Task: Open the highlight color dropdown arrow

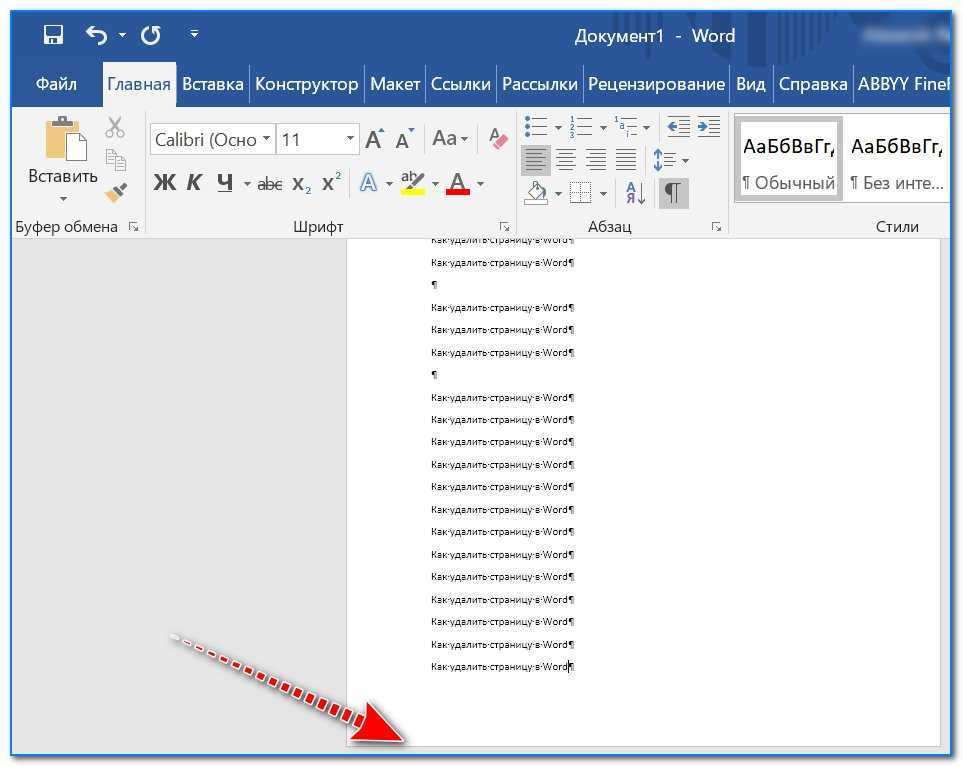Action: coord(435,183)
